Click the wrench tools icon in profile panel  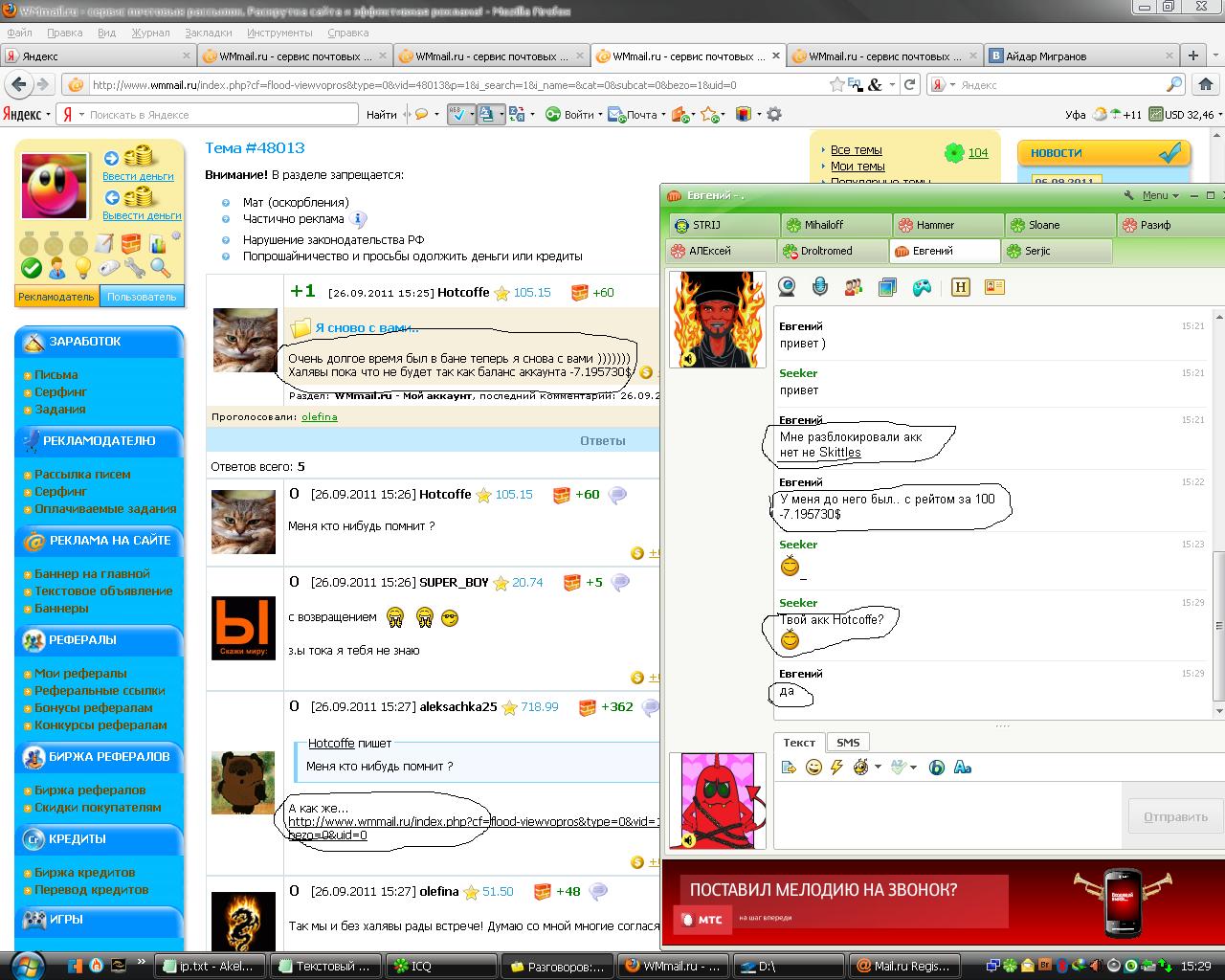[x=134, y=268]
